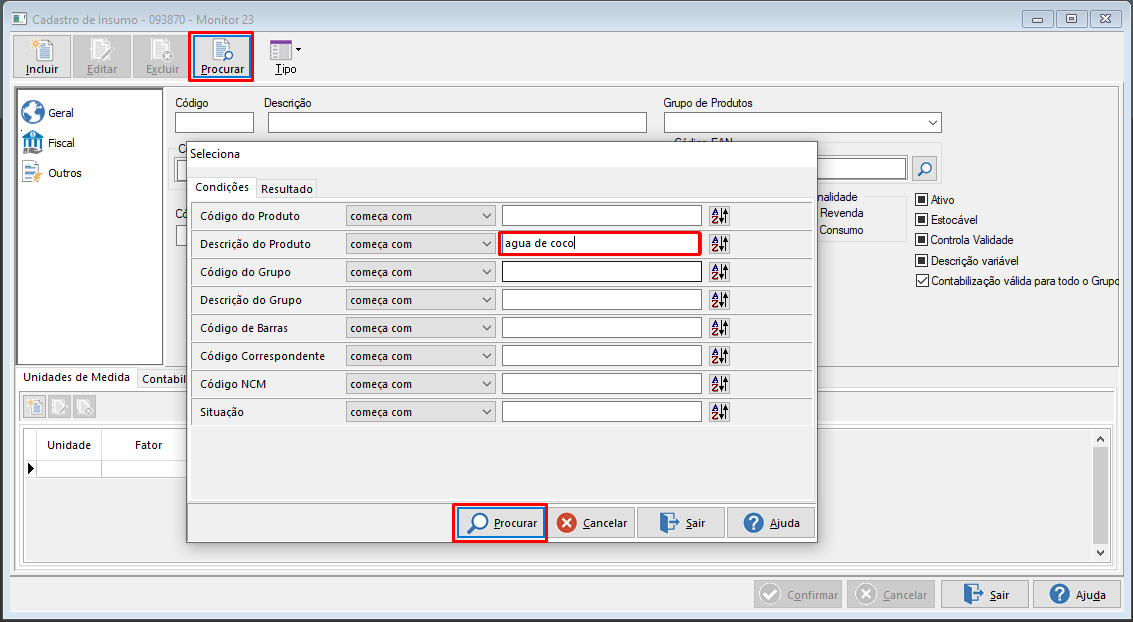Click the Descrição do Grupo value field
1133x622 pixels.
pyautogui.click(x=602, y=300)
